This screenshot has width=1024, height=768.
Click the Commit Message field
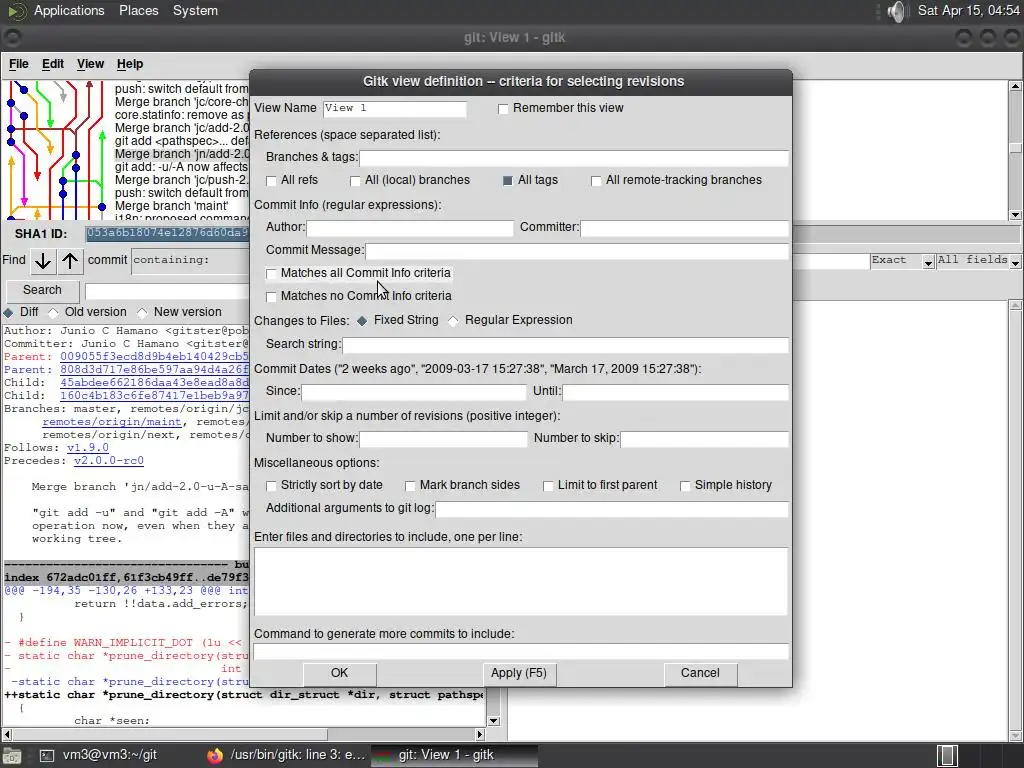(x=577, y=251)
